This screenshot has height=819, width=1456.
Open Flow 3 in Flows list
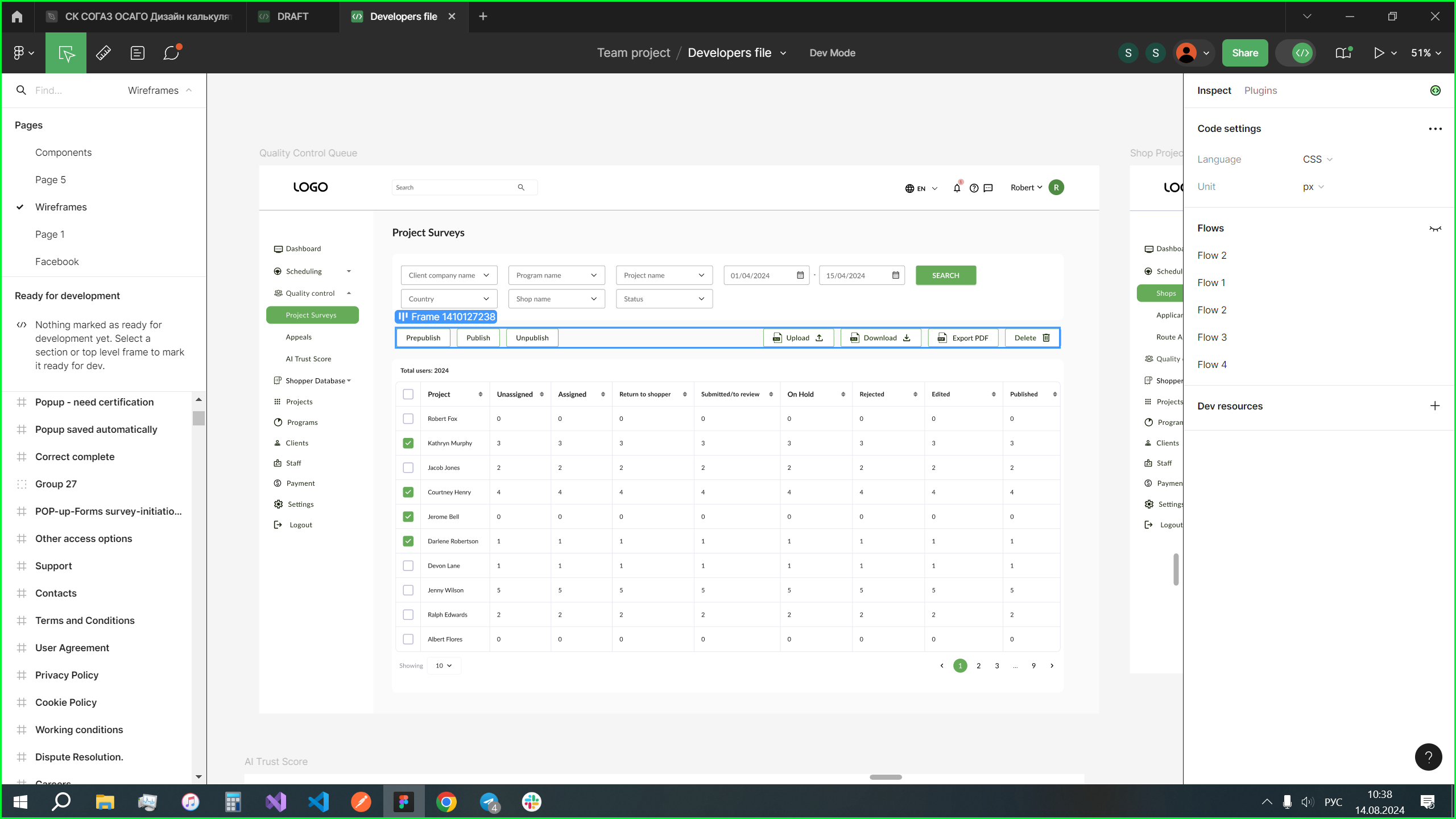1211,337
